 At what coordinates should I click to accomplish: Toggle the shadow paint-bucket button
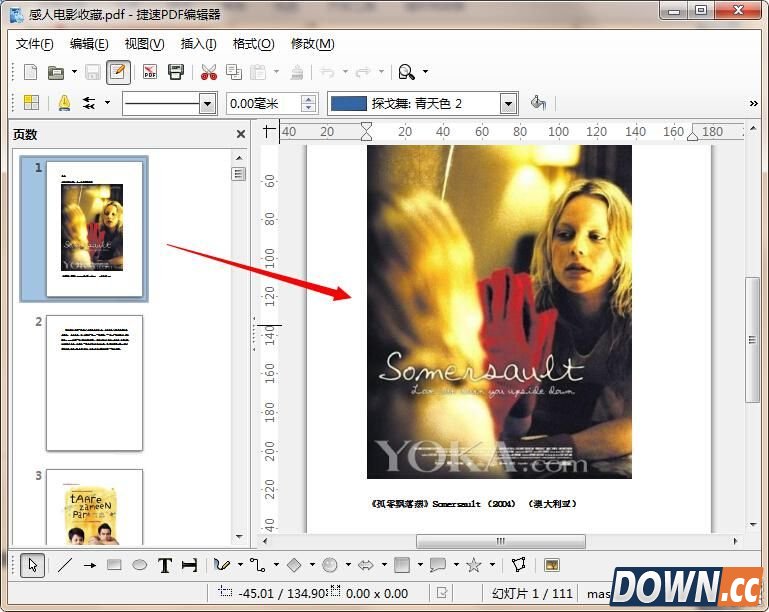[x=538, y=103]
